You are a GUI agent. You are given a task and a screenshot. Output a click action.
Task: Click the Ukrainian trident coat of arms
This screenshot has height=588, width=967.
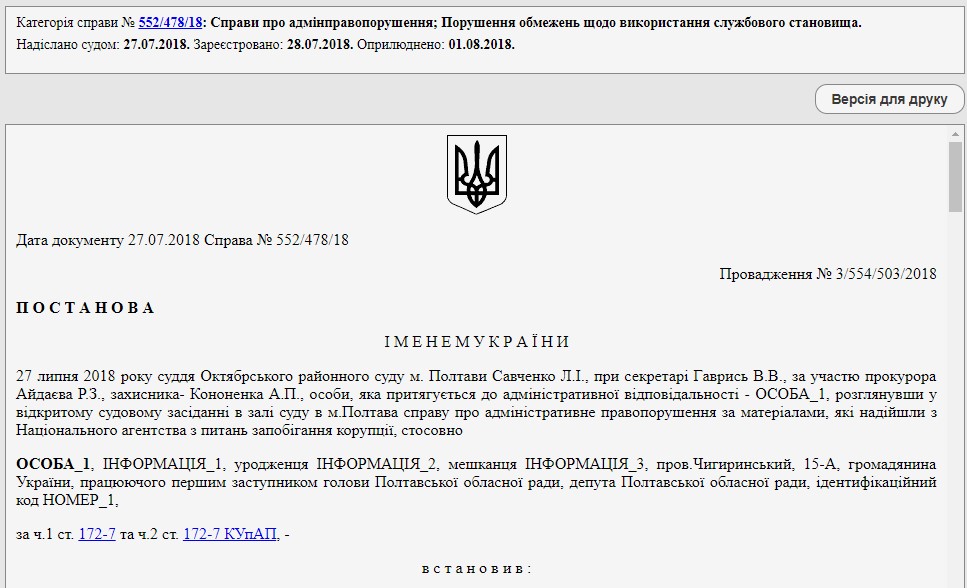(476, 175)
